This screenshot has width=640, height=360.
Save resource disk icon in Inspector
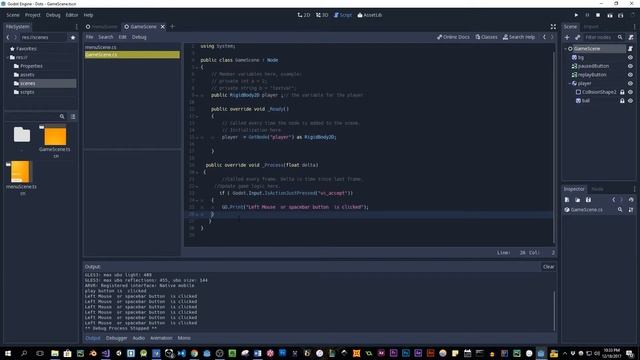click(x=588, y=200)
